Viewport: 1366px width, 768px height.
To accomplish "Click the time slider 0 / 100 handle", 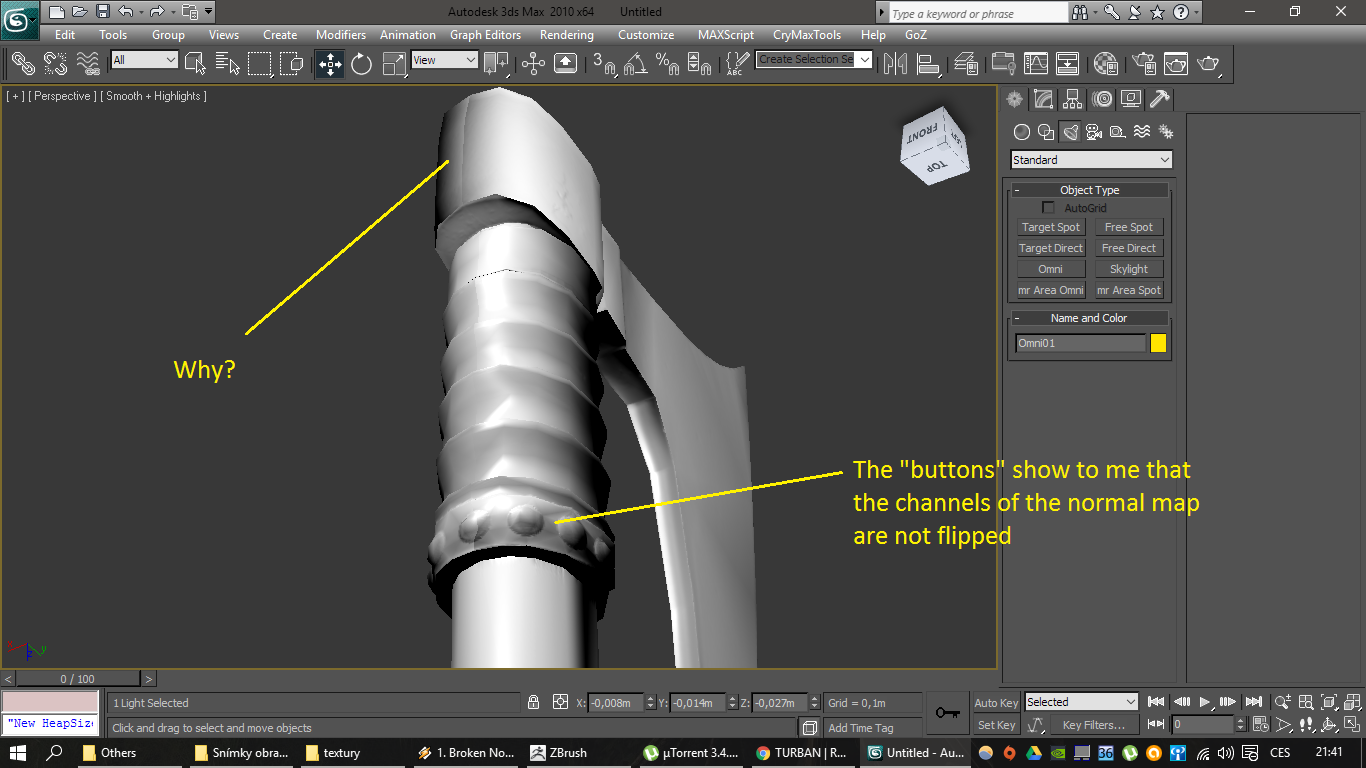I will (78, 679).
